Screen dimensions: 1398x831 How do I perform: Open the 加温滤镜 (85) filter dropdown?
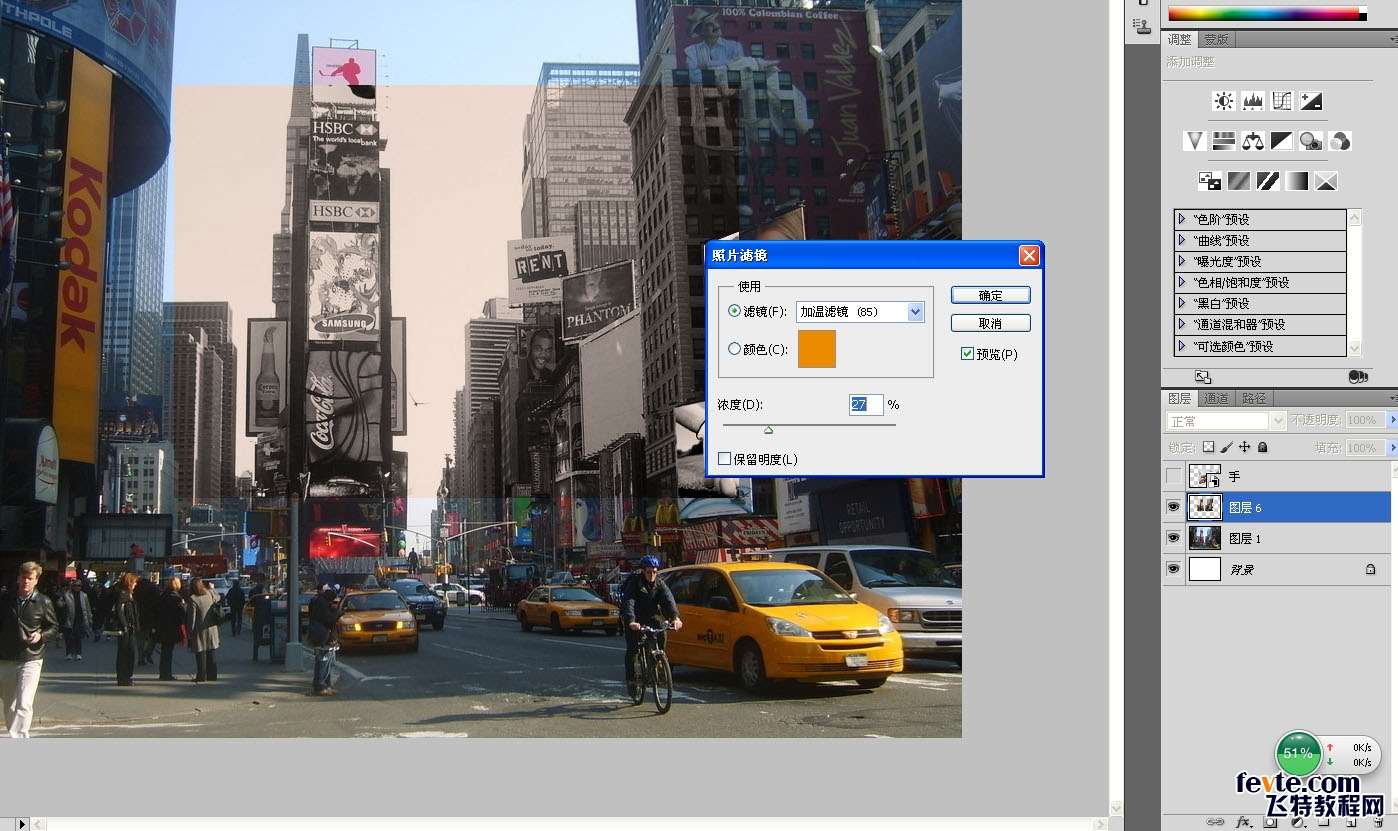point(915,312)
